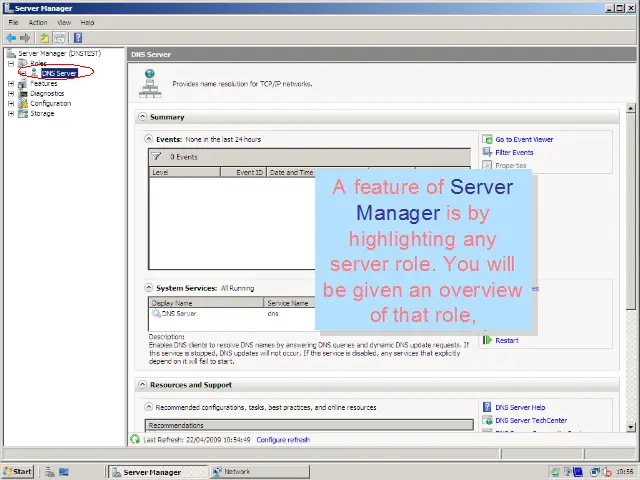Click the Restart green arrow icon

point(487,340)
